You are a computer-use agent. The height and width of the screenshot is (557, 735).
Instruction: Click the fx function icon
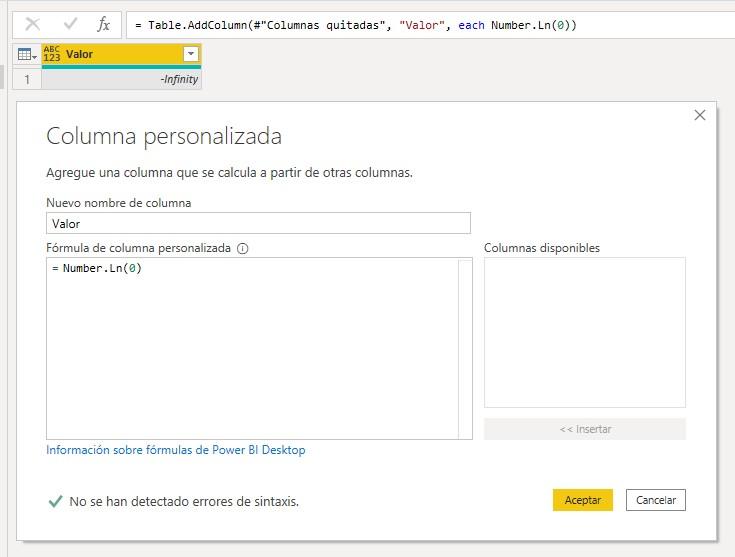[x=103, y=24]
